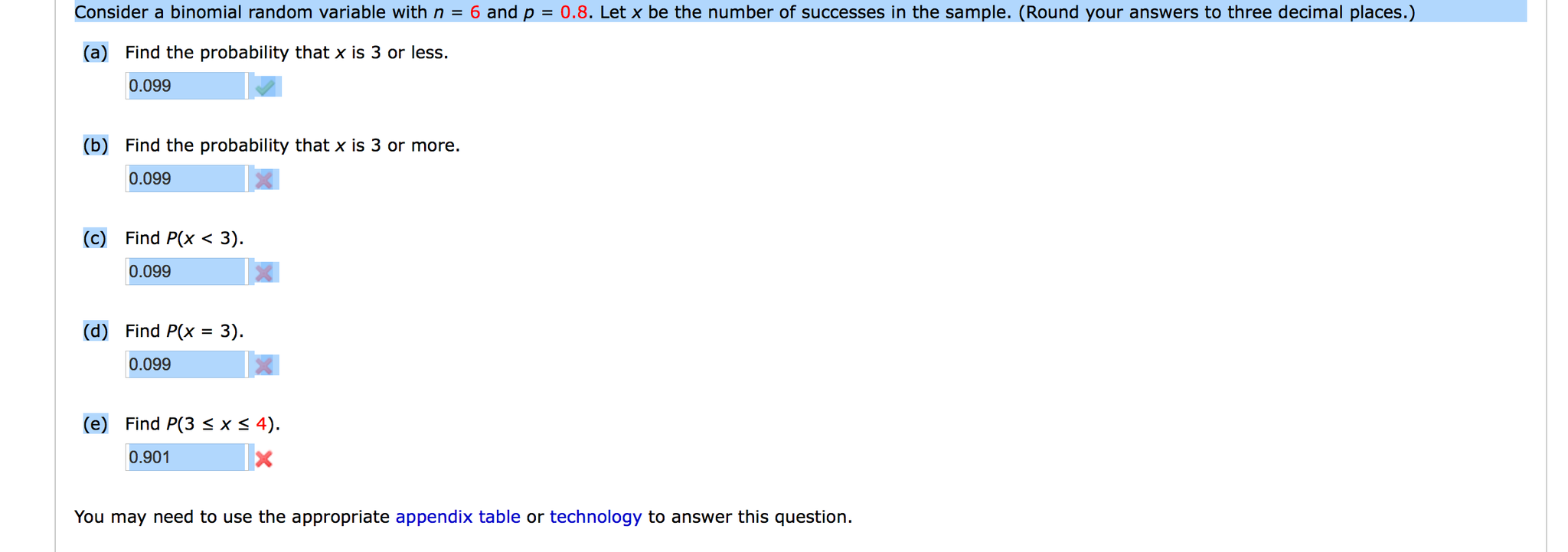This screenshot has width=1568, height=552.
Task: Click the red X beside answer (d)
Action: click(x=264, y=365)
